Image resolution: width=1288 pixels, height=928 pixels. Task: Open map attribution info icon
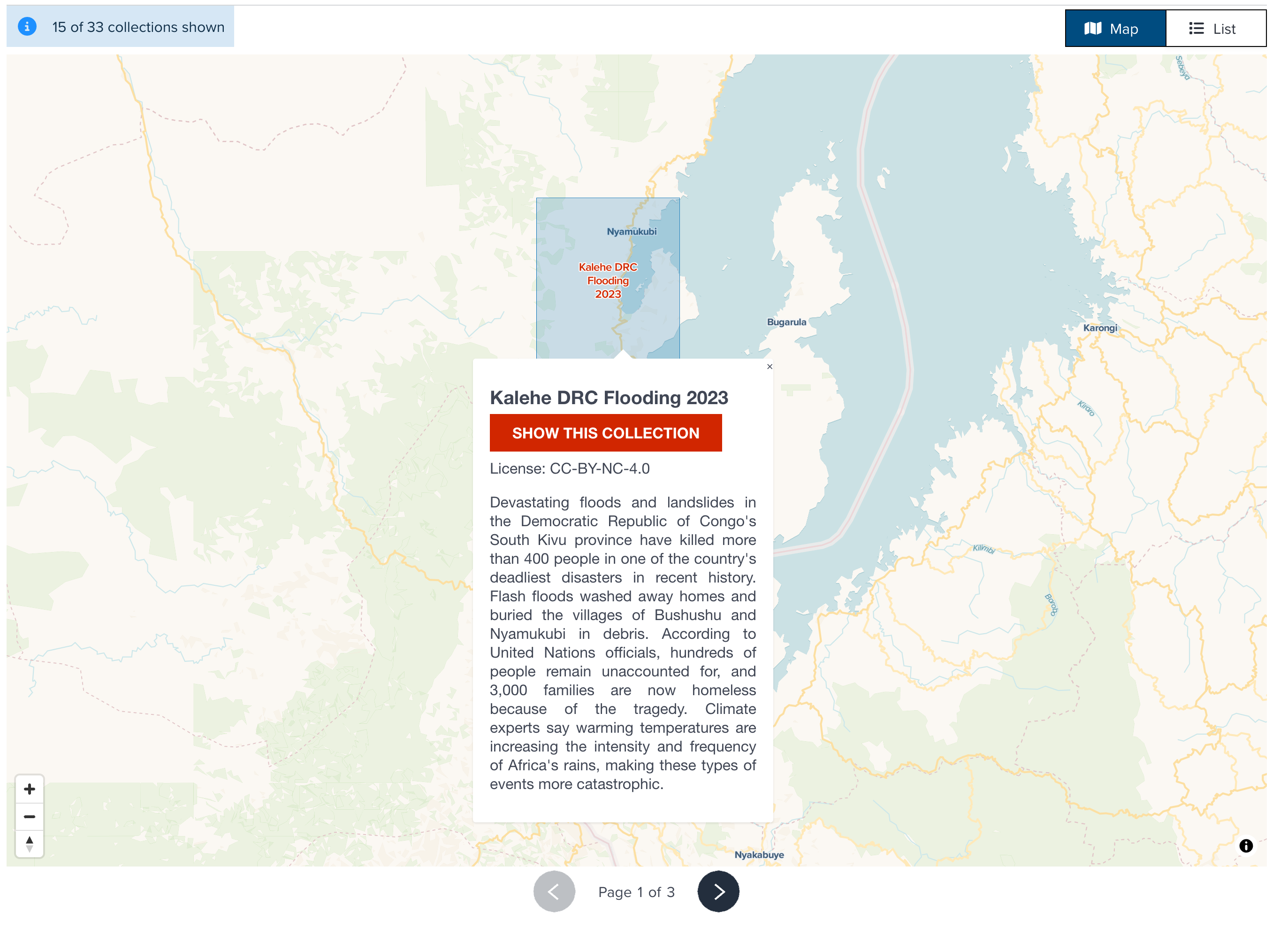click(1245, 845)
